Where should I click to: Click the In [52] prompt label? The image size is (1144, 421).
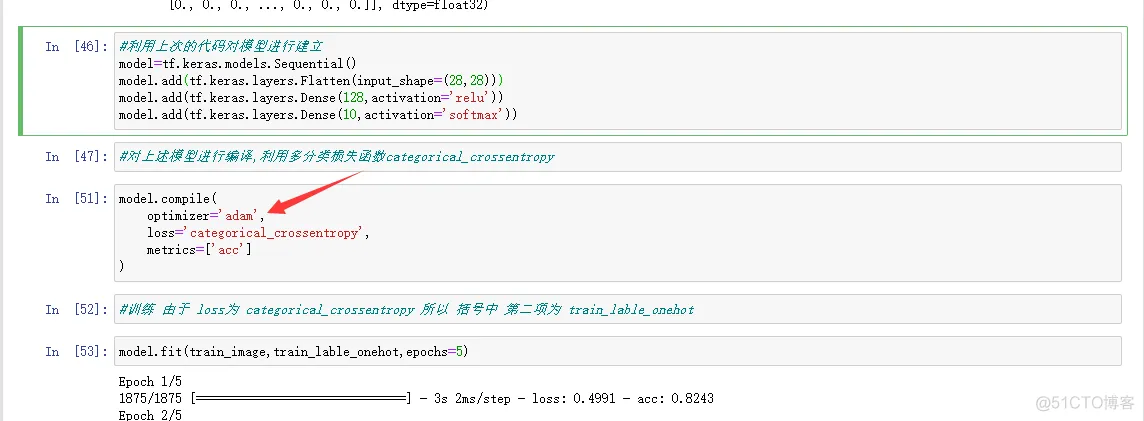tap(75, 309)
